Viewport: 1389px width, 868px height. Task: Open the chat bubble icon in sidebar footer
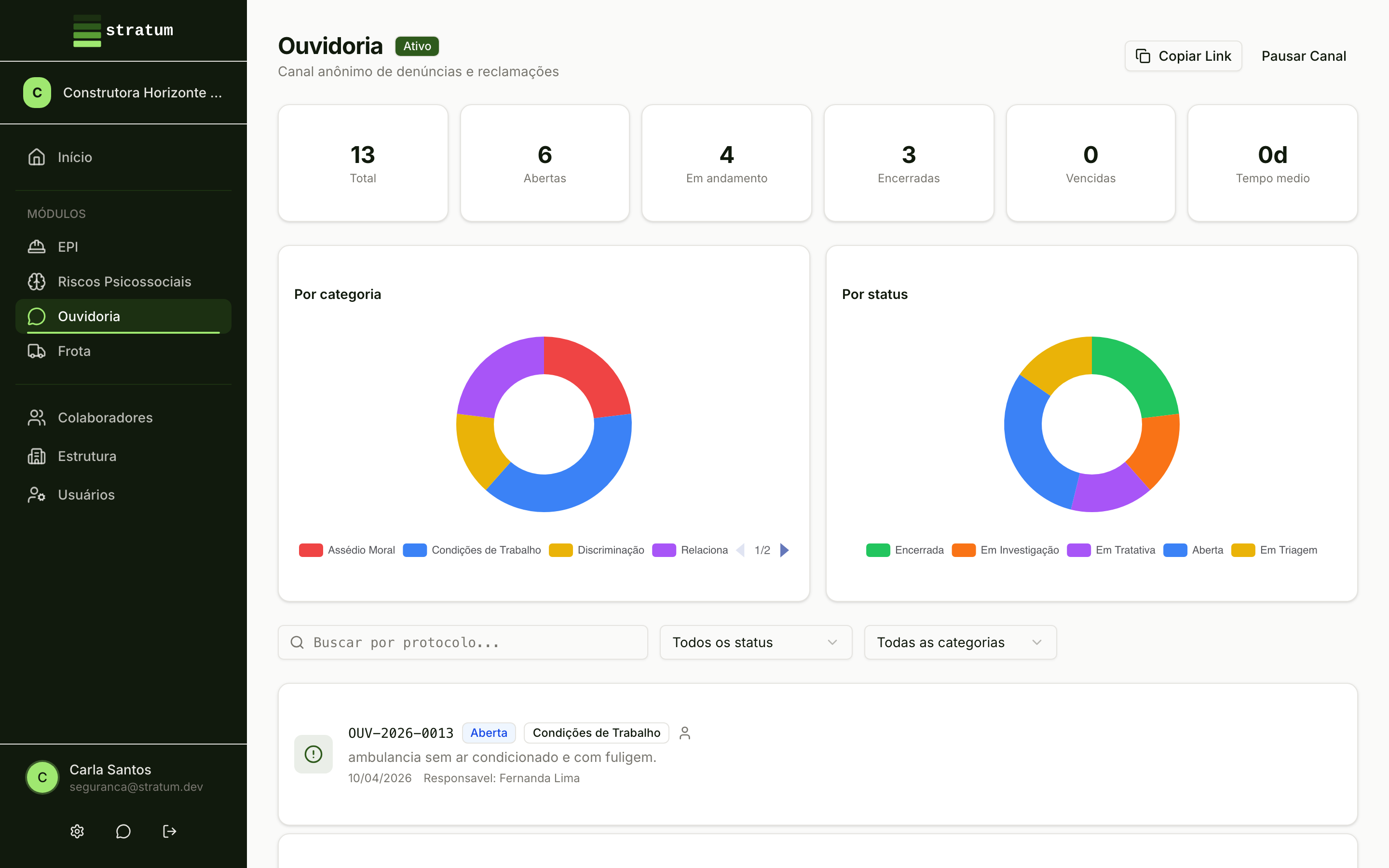click(x=123, y=831)
